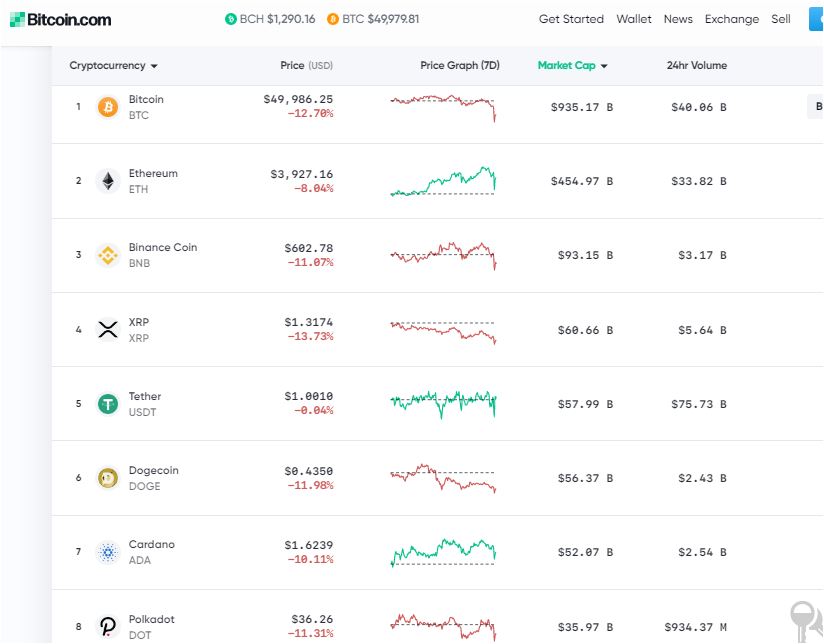Screen dimensions: 824x644
Task: Open the Dogecoin DOGE coin name
Action: [x=153, y=478]
